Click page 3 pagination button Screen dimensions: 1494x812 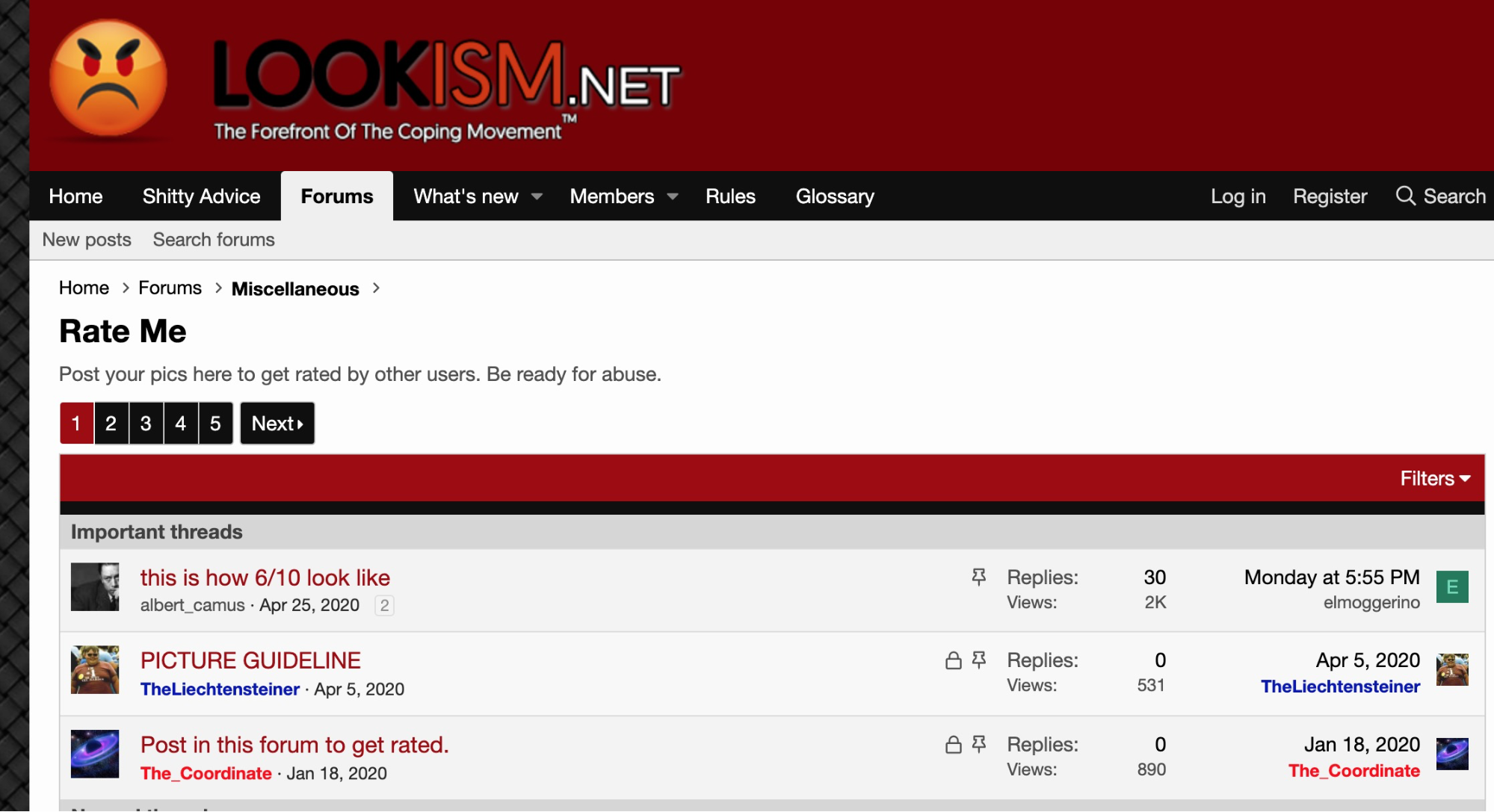(x=146, y=421)
